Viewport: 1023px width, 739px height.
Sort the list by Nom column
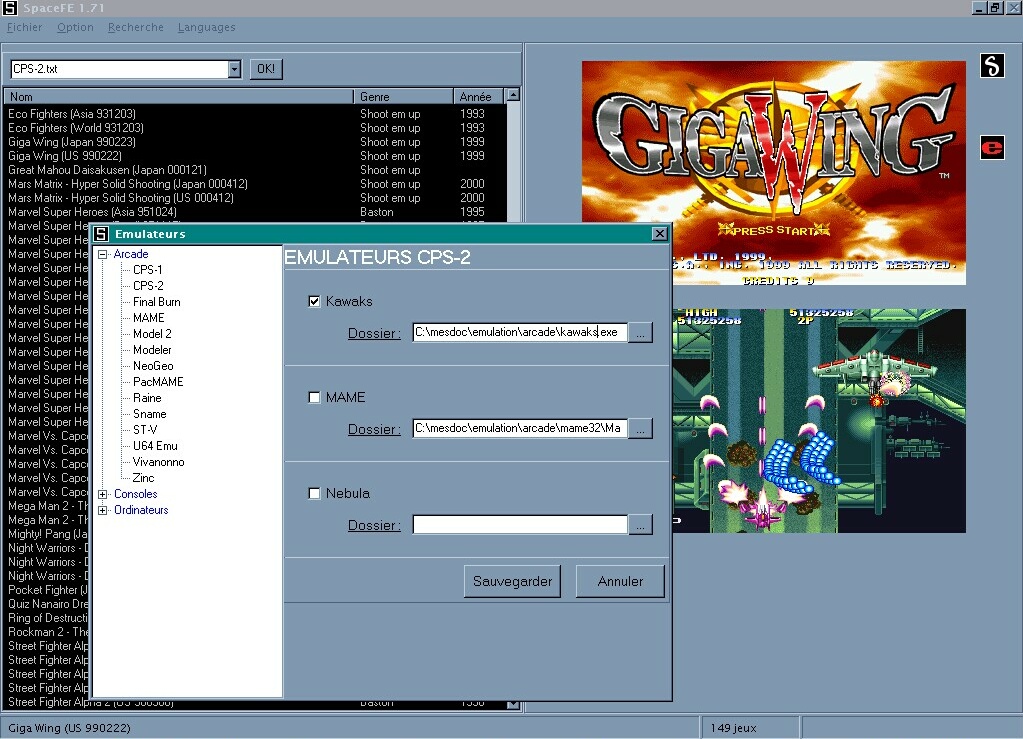click(179, 97)
